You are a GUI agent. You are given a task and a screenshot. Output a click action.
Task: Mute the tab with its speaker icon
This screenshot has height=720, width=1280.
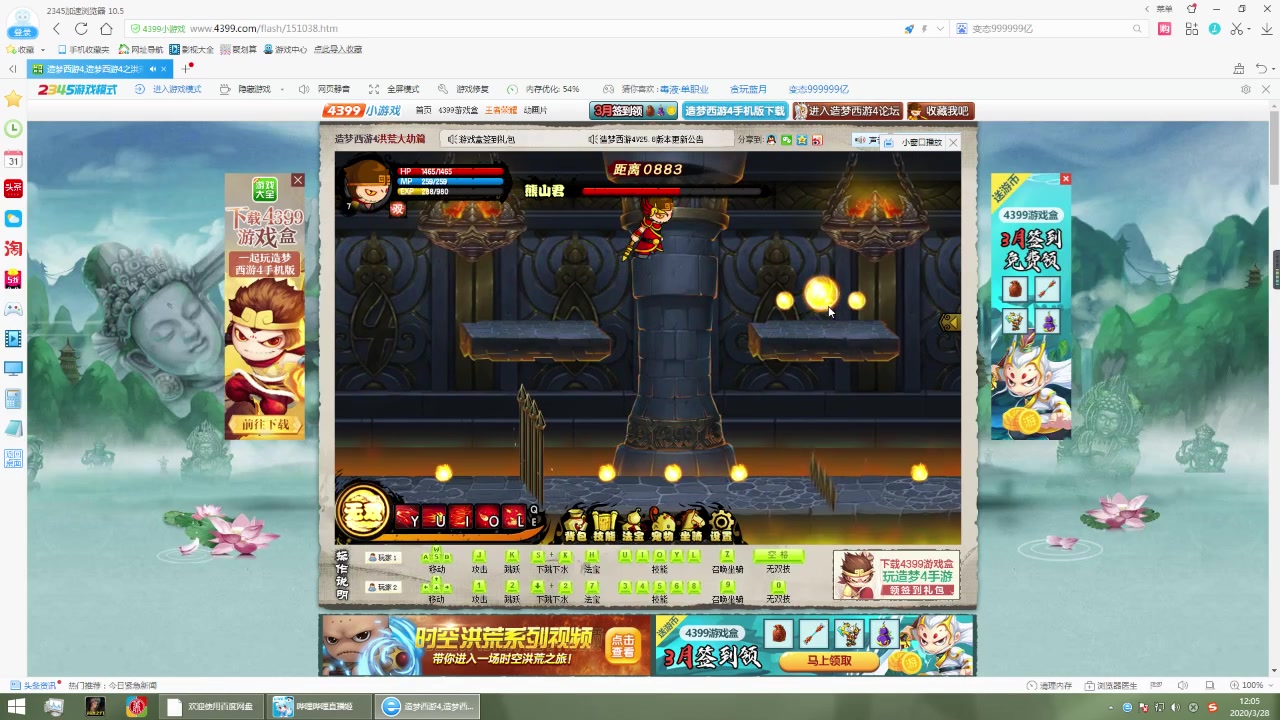(152, 69)
